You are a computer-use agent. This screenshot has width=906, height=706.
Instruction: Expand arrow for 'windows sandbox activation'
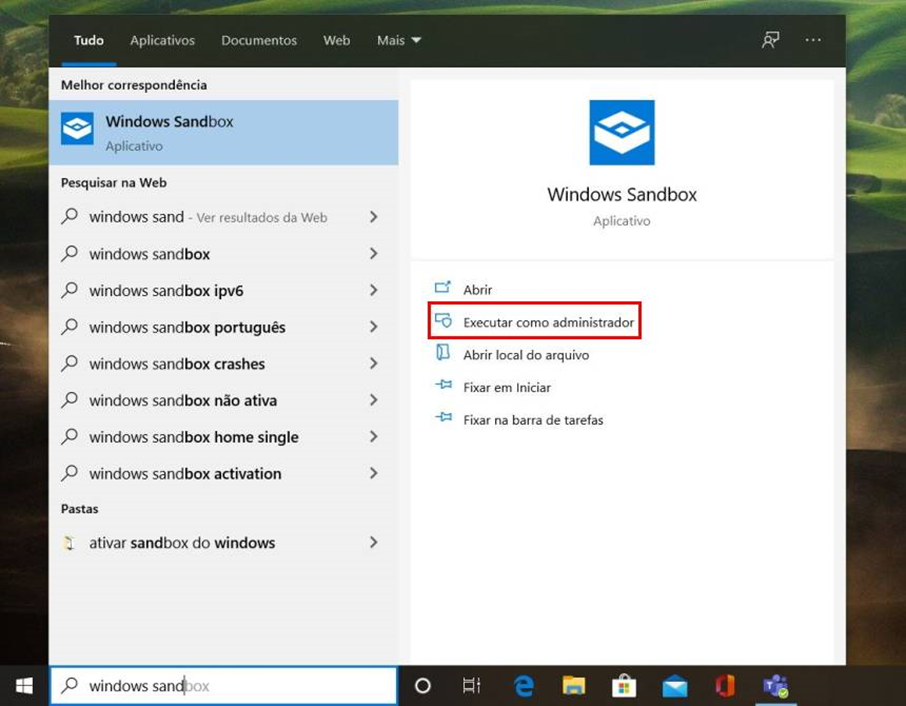[x=374, y=473]
